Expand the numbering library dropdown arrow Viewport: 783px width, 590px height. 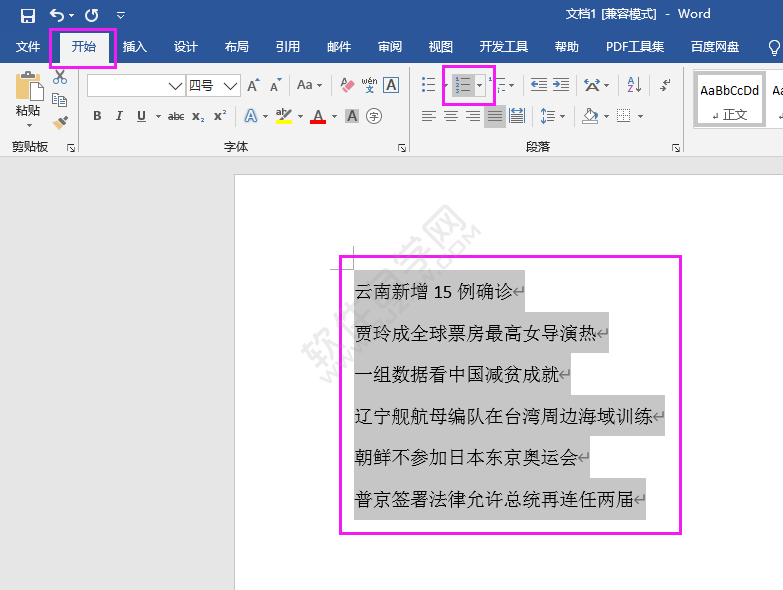[479, 85]
